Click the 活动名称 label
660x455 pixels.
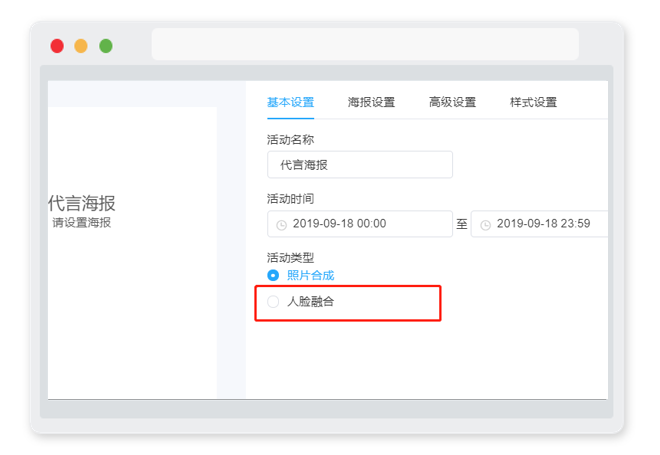(290, 140)
